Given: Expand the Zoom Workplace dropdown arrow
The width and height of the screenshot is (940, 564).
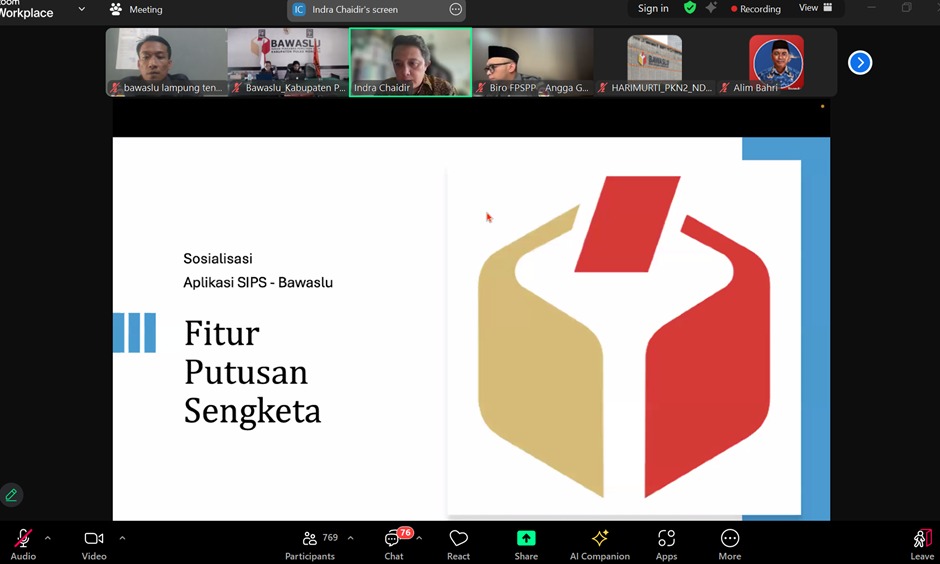Looking at the screenshot, I should click(x=82, y=9).
